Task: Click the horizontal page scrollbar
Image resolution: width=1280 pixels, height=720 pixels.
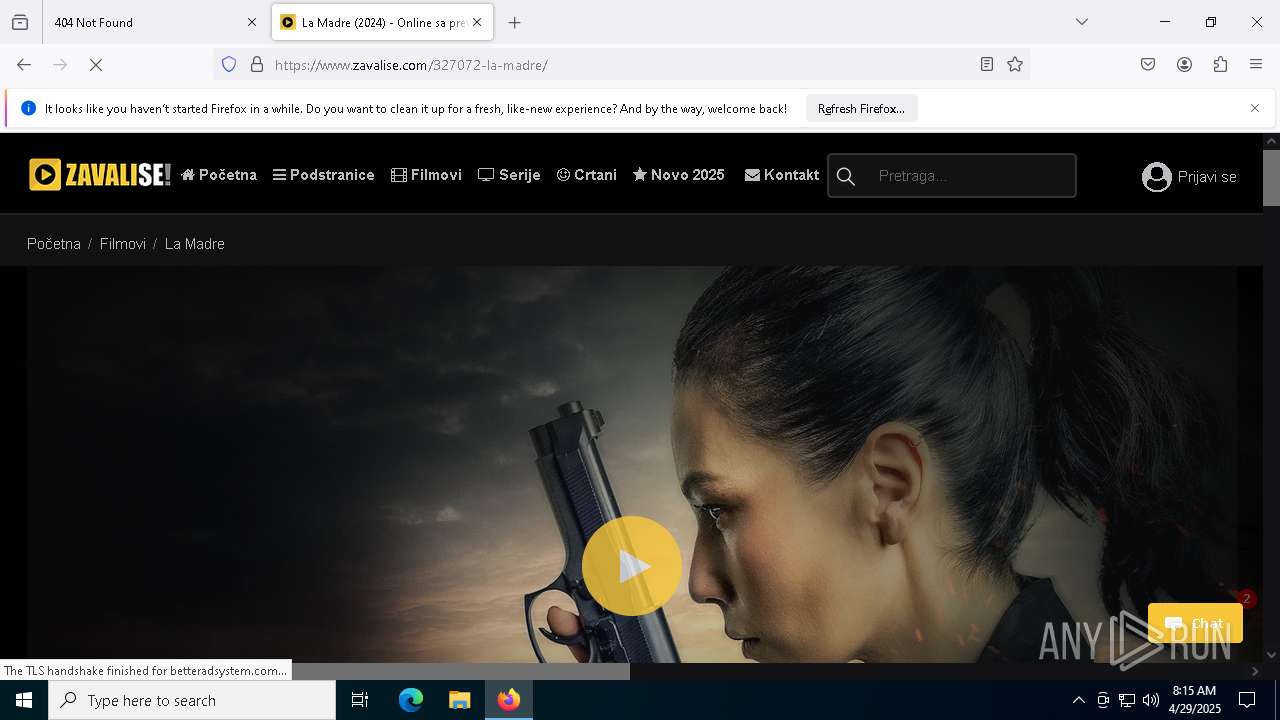Action: 461,671
